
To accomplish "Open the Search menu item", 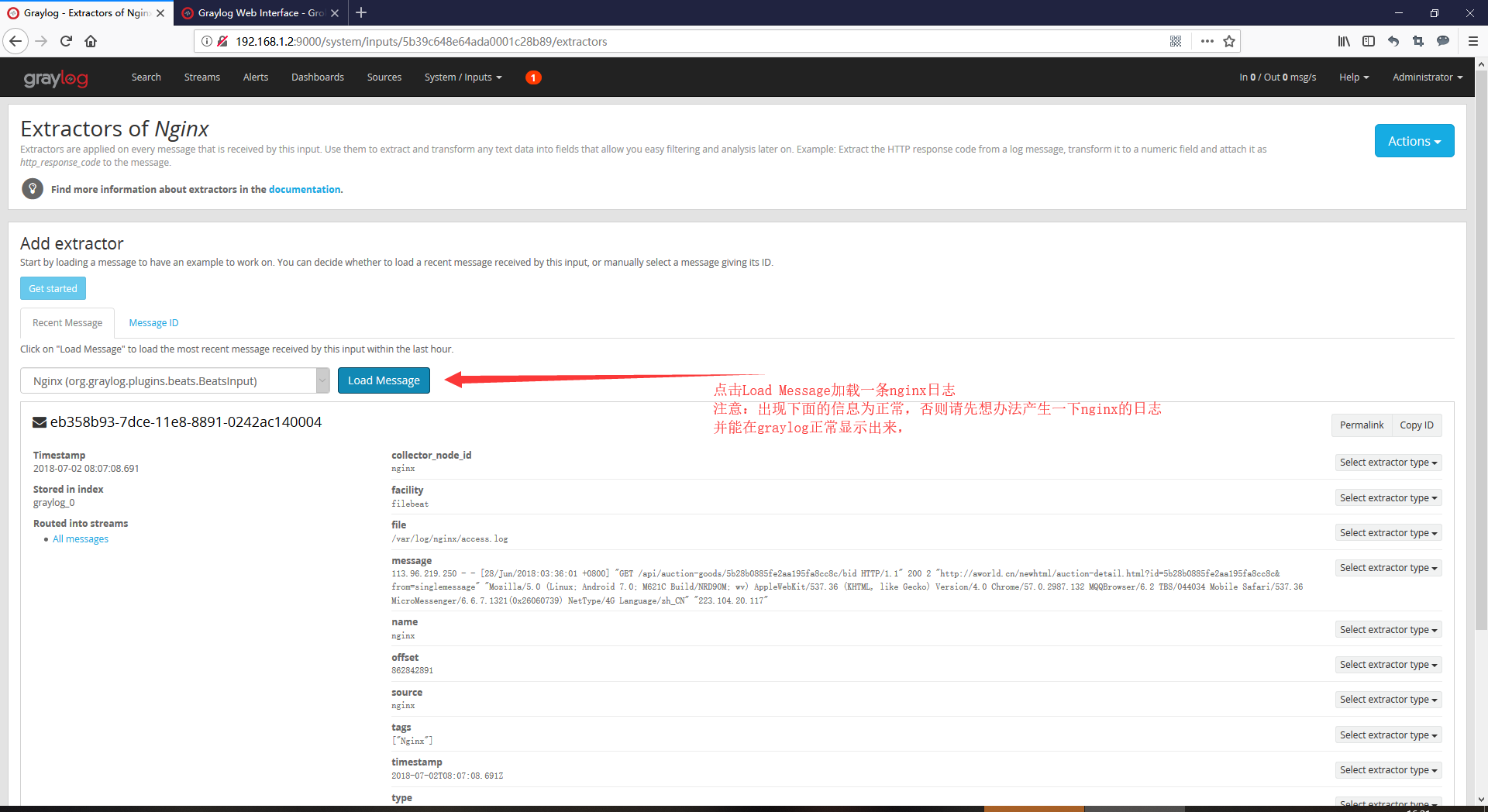I will [x=146, y=77].
